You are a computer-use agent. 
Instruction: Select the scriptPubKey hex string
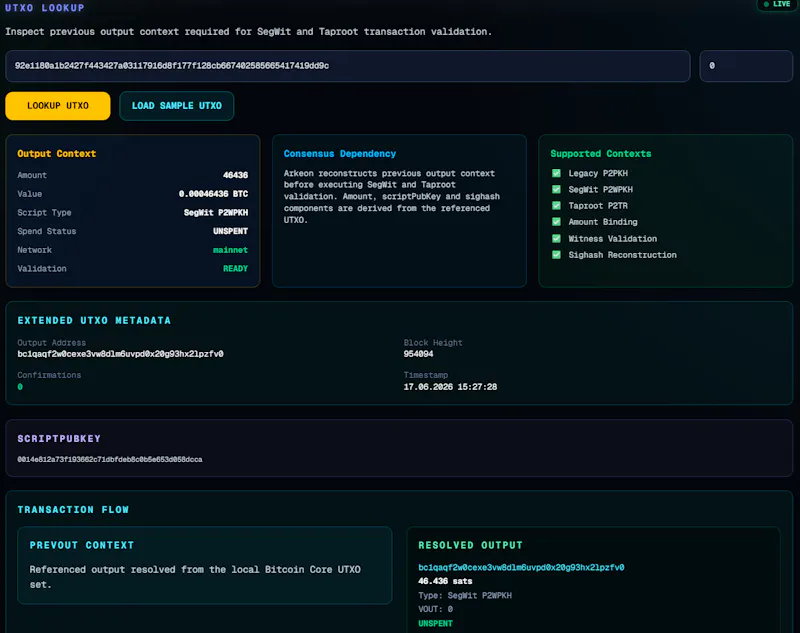coord(110,460)
